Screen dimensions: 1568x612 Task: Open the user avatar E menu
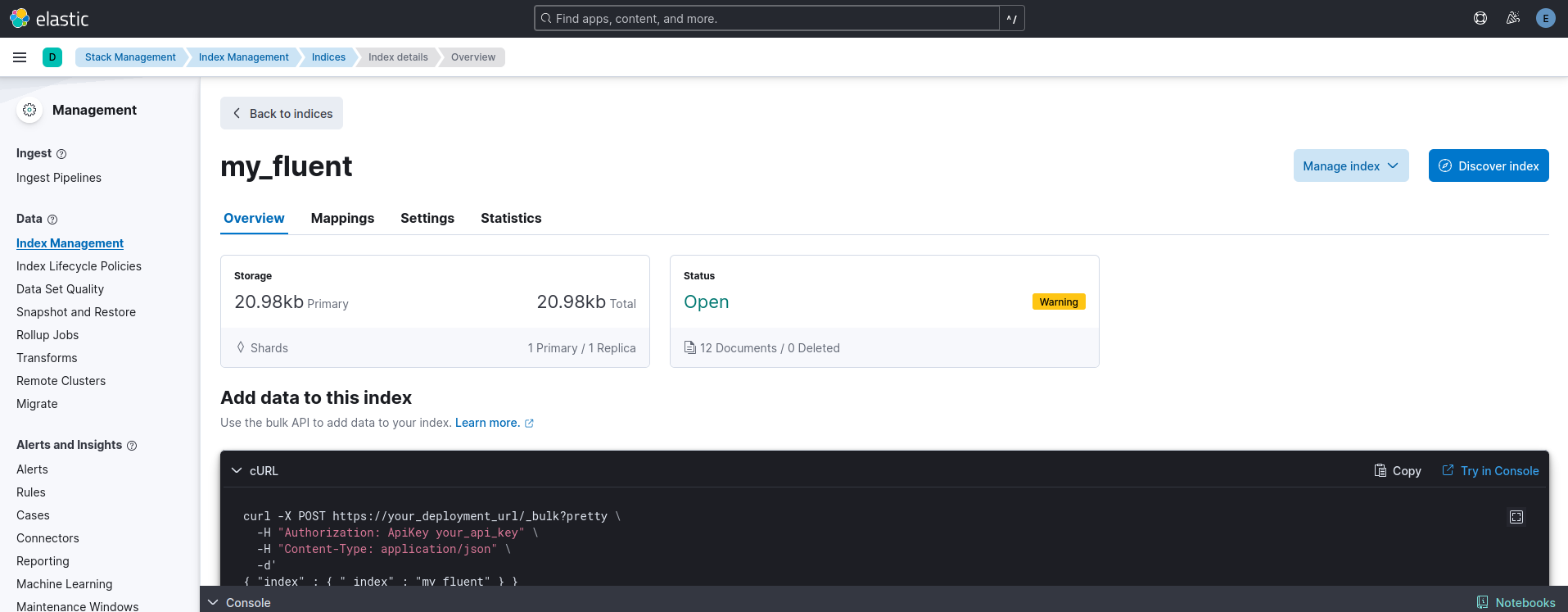coord(1546,18)
